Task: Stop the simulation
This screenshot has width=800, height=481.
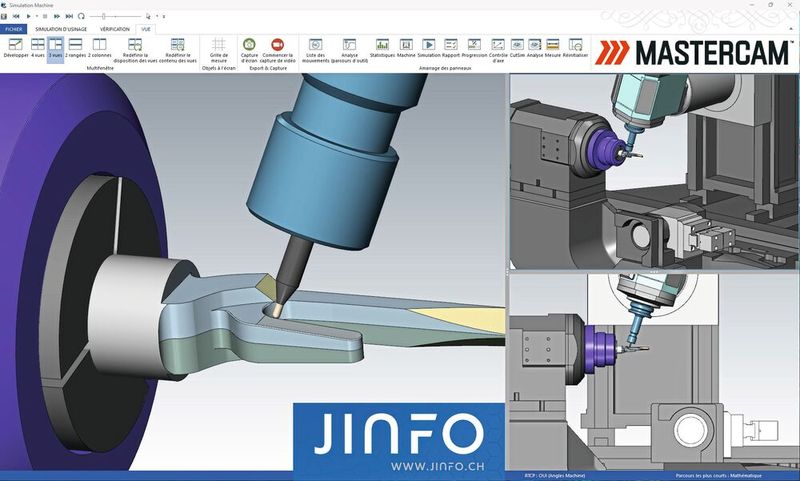Action: click(45, 16)
